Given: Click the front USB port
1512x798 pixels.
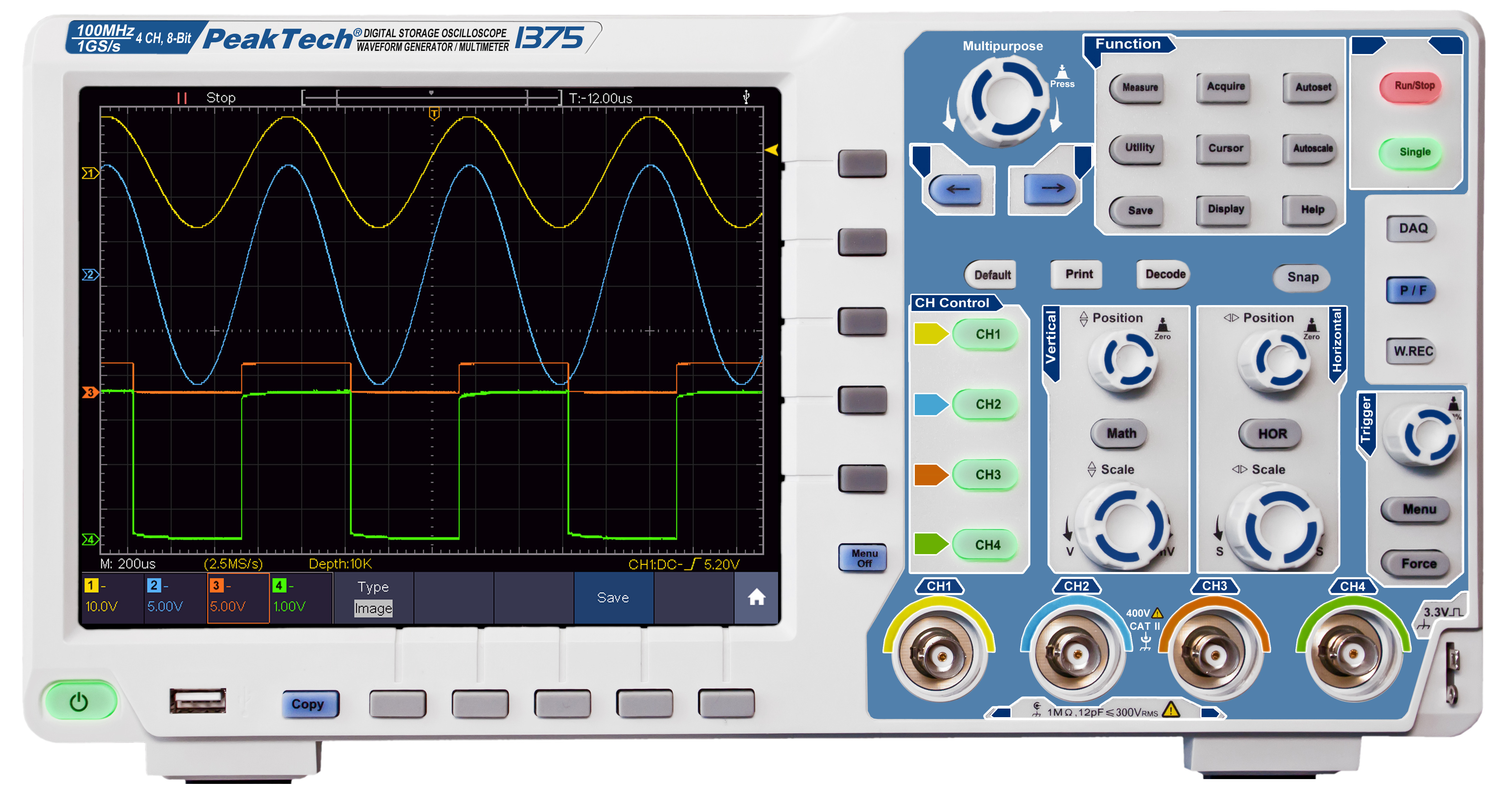Looking at the screenshot, I should click(x=198, y=701).
